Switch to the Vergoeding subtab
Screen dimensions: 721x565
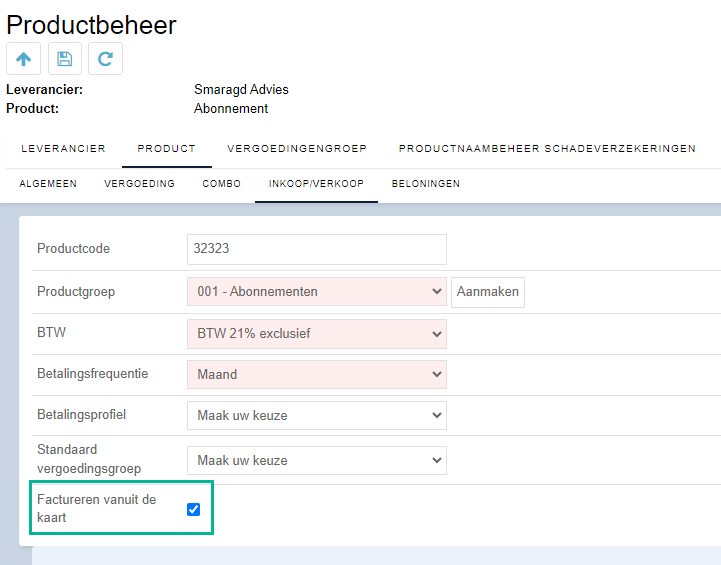tap(139, 183)
